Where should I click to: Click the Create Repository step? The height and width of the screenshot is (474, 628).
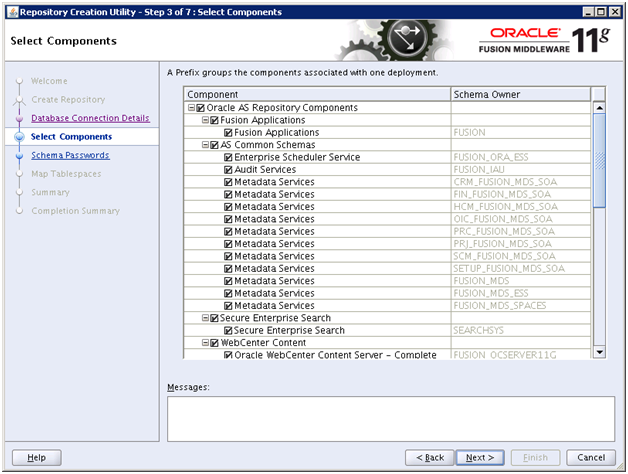pyautogui.click(x=68, y=99)
